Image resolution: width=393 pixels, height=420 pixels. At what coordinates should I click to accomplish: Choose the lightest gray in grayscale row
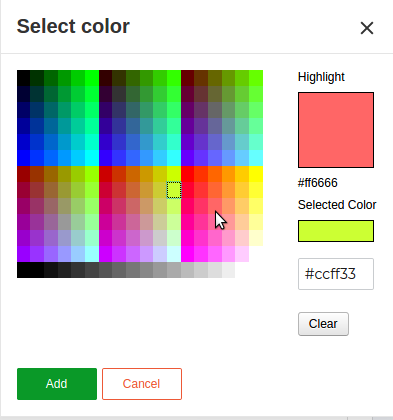pos(229,270)
